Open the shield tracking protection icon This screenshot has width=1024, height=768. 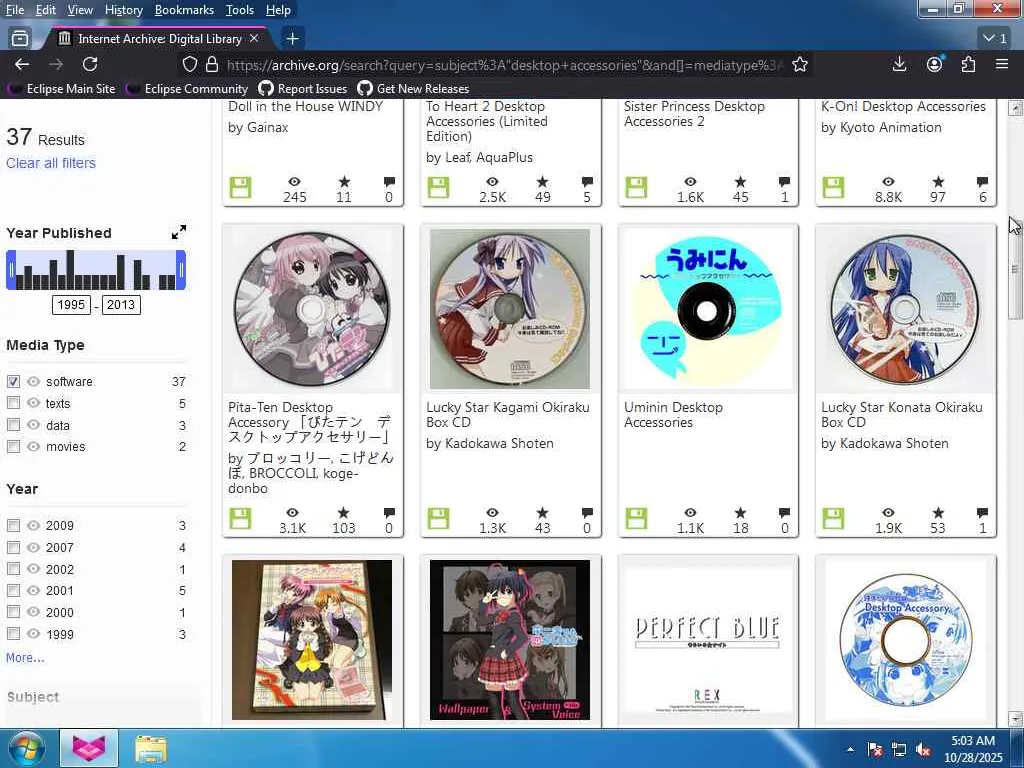click(x=189, y=64)
